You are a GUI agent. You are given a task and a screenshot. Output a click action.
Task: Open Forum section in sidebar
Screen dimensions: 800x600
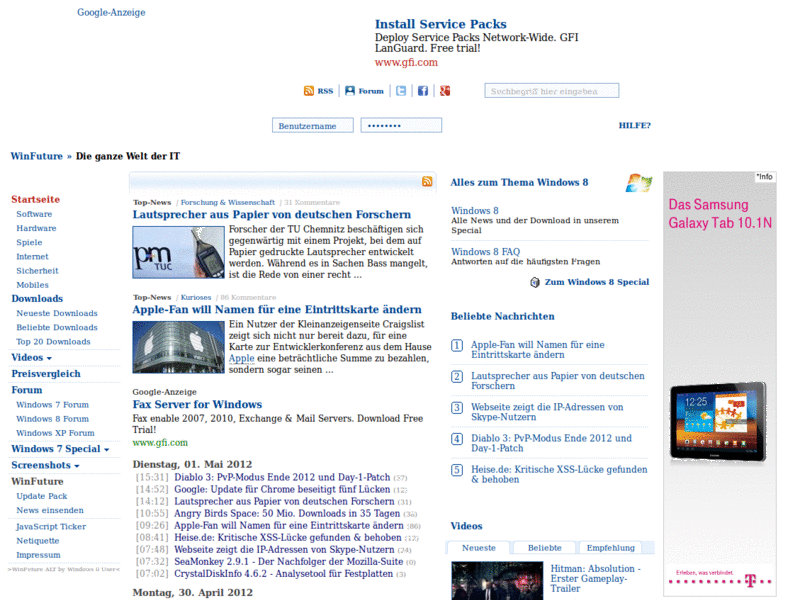[27, 390]
